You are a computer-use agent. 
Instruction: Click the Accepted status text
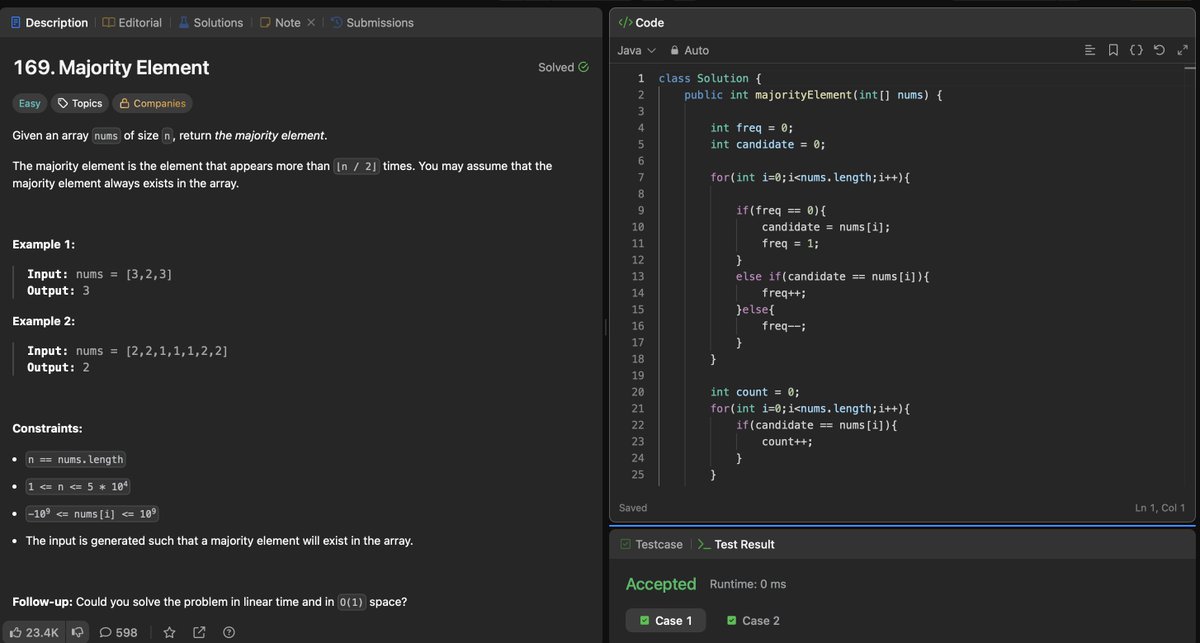(660, 584)
